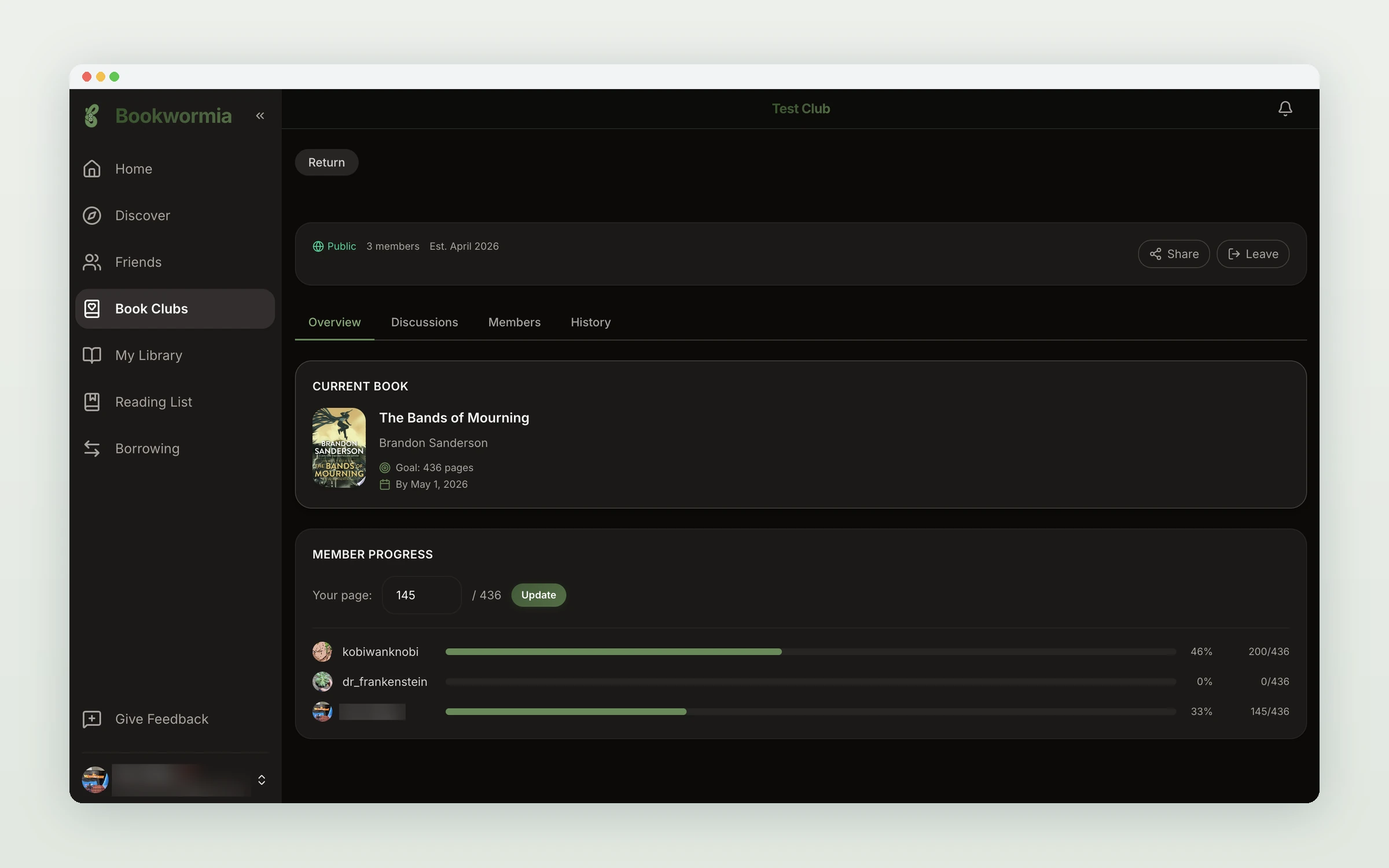Switch to the Discussions tab
The width and height of the screenshot is (1389, 868).
tap(424, 322)
